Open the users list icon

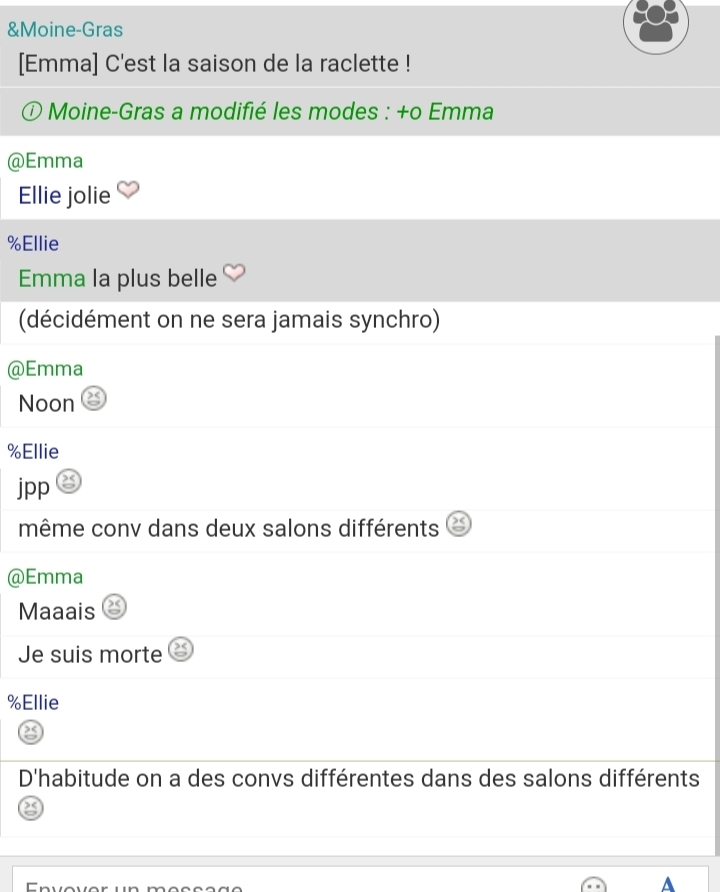[x=656, y=23]
